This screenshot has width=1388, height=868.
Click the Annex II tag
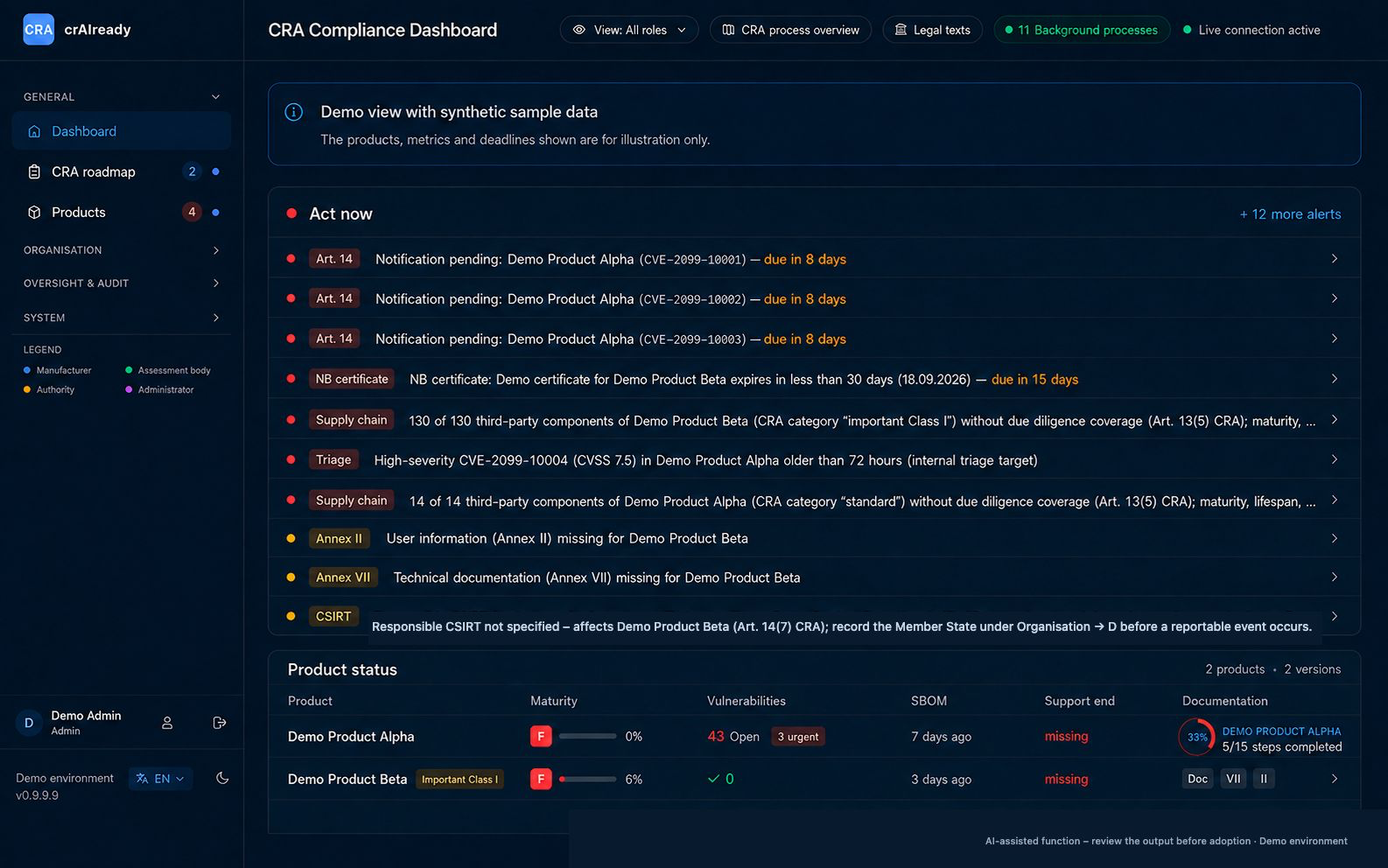339,538
